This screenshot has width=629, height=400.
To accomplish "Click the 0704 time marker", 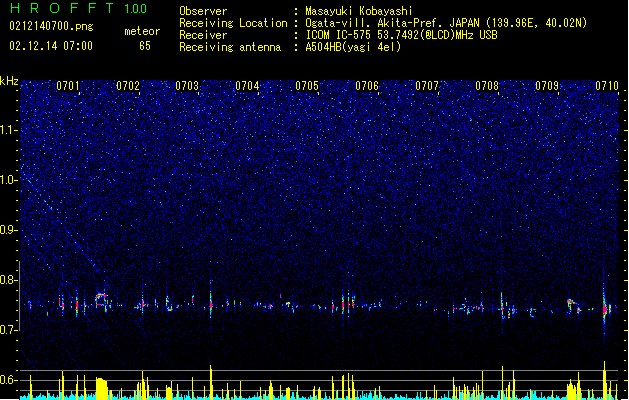I will (247, 86).
